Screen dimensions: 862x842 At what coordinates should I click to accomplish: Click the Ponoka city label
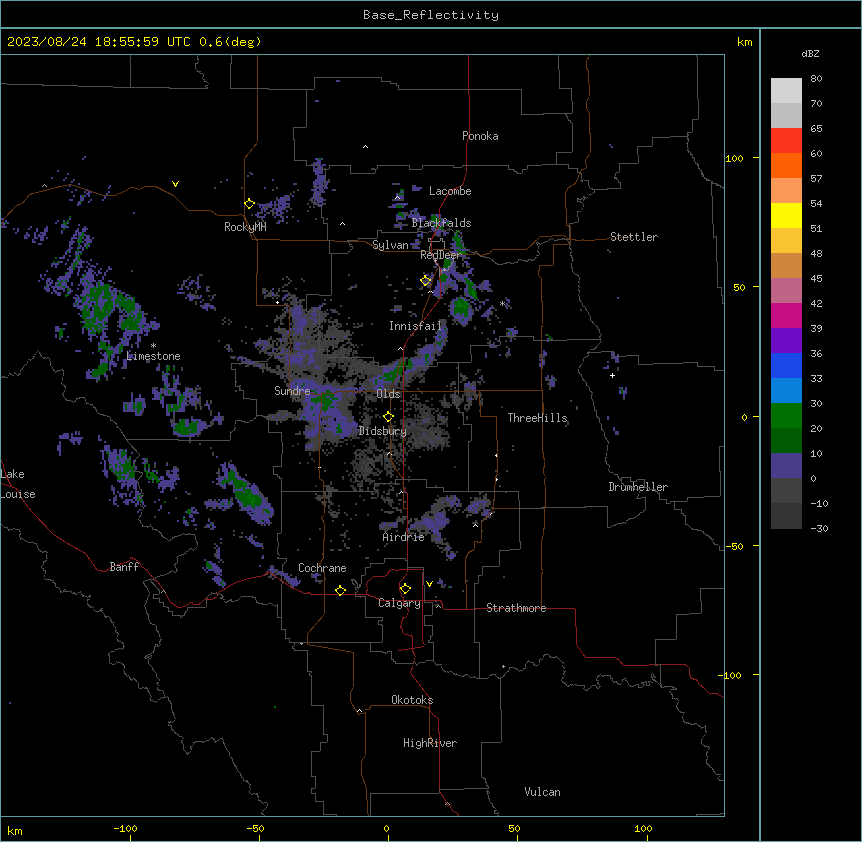(x=480, y=136)
